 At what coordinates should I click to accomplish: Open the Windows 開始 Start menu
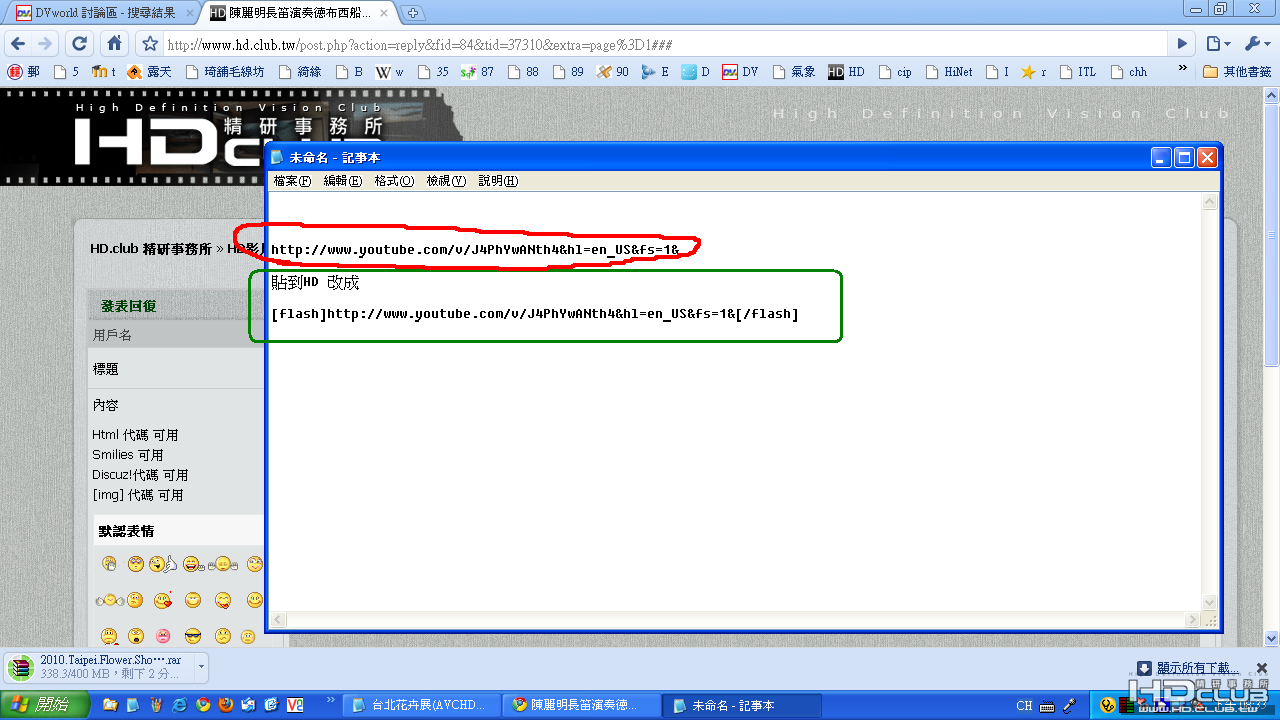coord(45,705)
